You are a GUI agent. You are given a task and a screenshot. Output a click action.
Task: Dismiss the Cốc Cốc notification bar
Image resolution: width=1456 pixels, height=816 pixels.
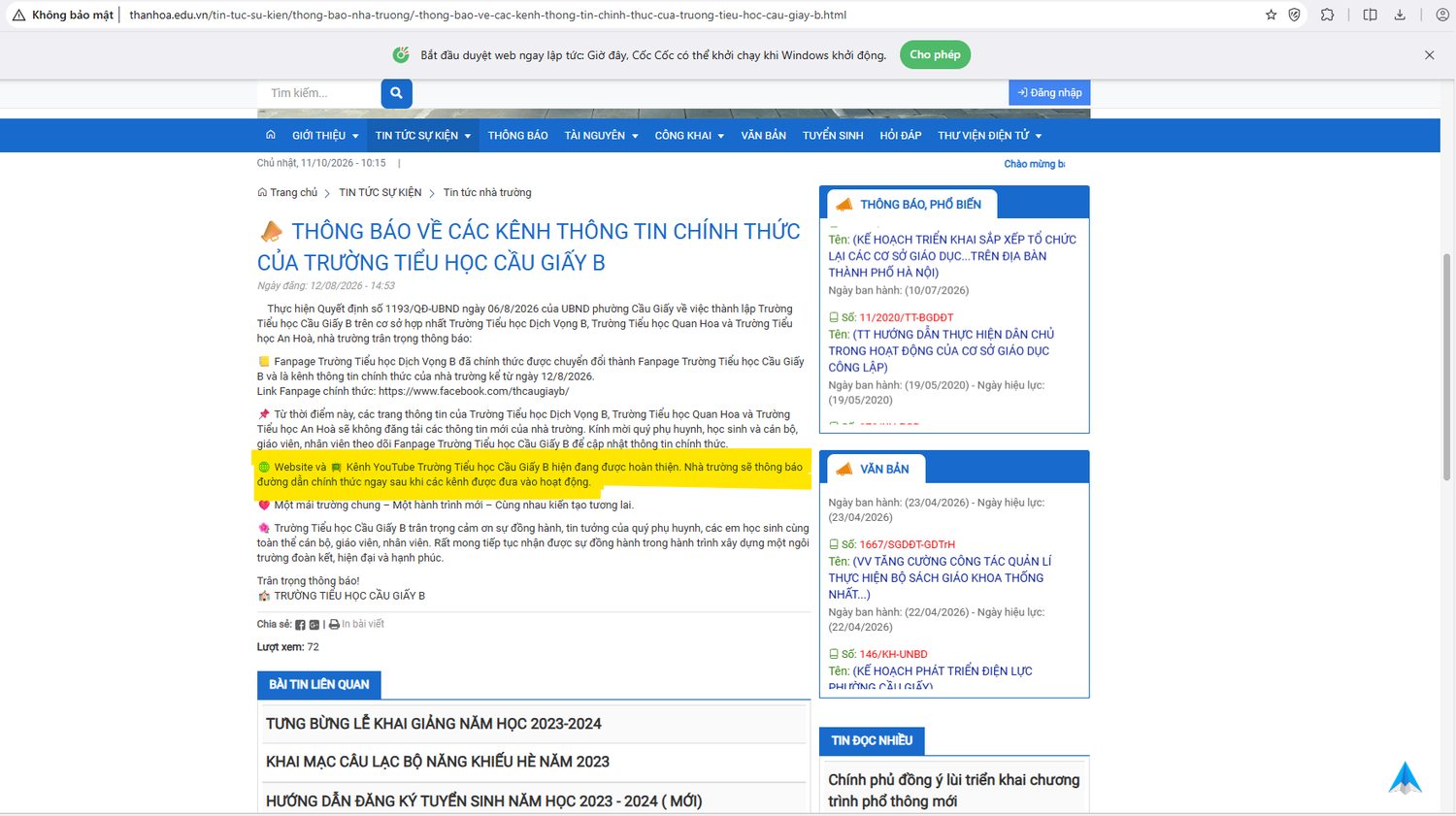(x=1429, y=55)
